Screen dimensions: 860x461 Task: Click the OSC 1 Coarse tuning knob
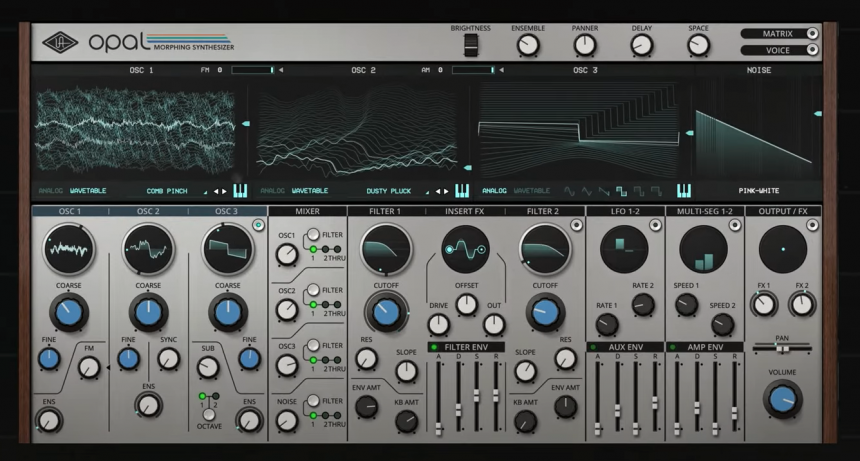click(x=69, y=312)
